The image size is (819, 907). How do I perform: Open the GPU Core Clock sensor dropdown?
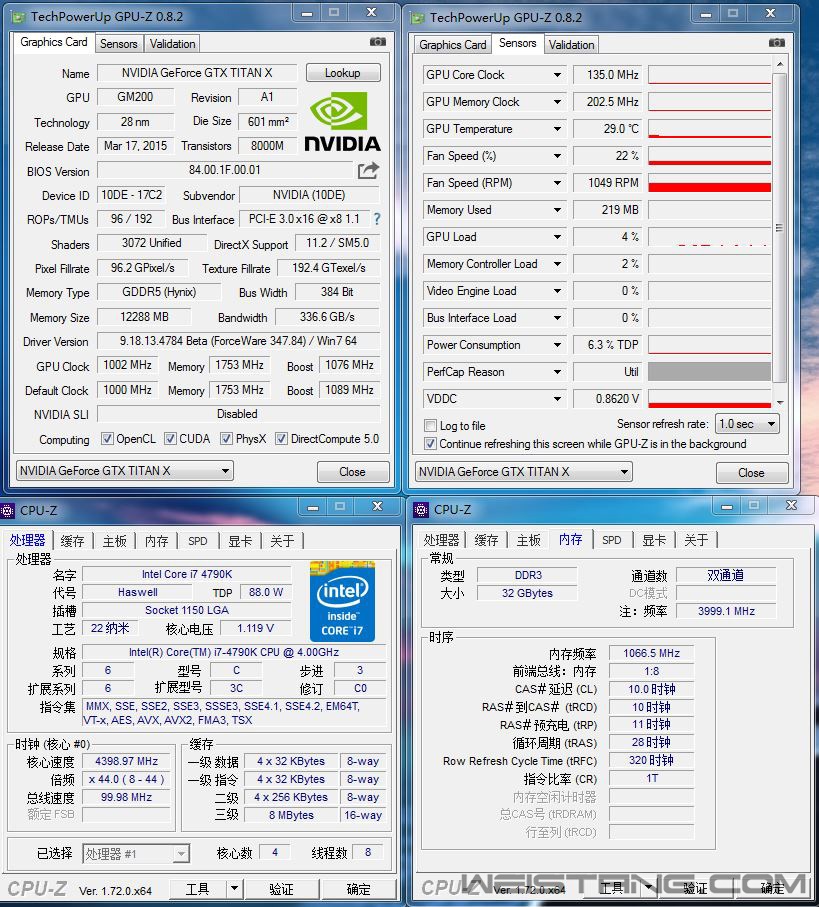click(557, 75)
